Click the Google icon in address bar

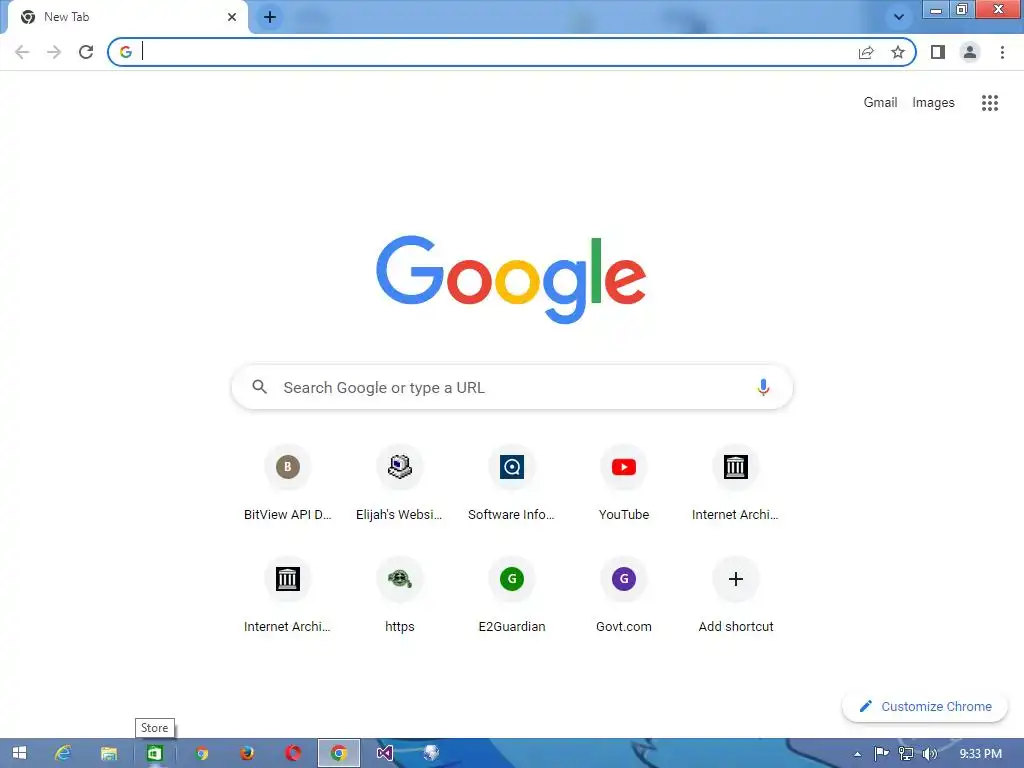[126, 52]
